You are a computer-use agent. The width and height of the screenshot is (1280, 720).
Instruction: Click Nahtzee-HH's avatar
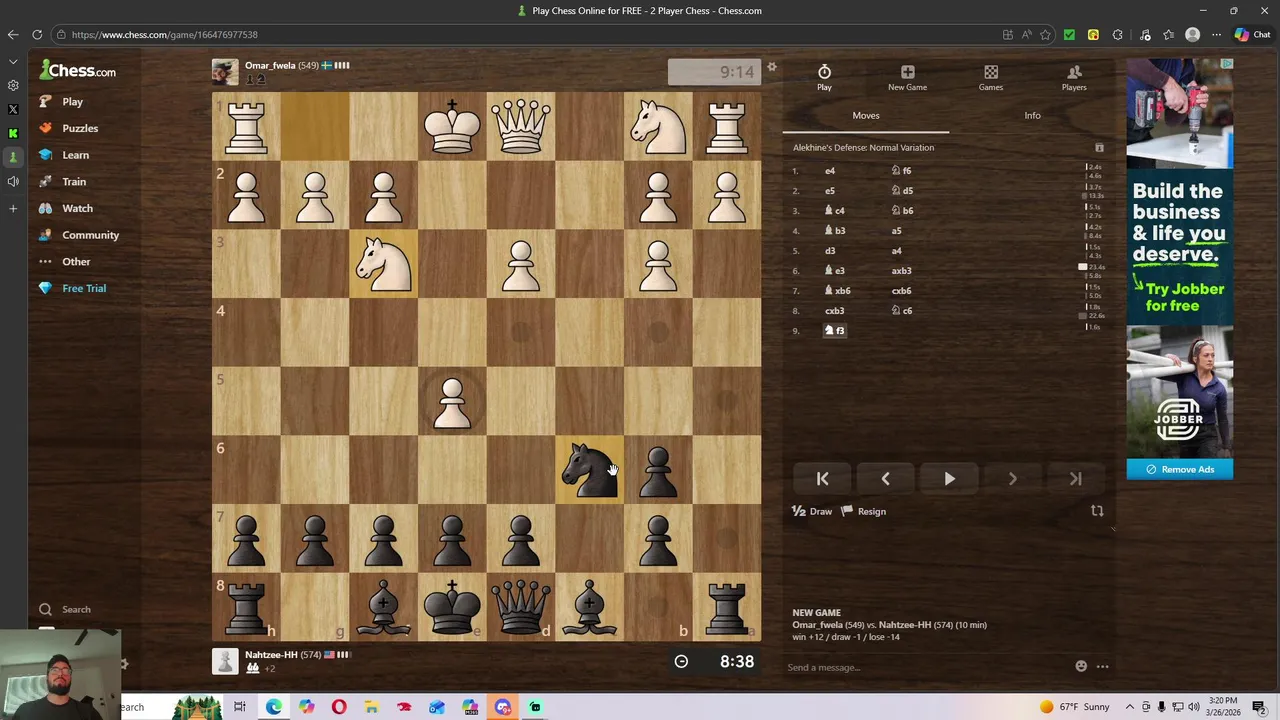coord(225,661)
